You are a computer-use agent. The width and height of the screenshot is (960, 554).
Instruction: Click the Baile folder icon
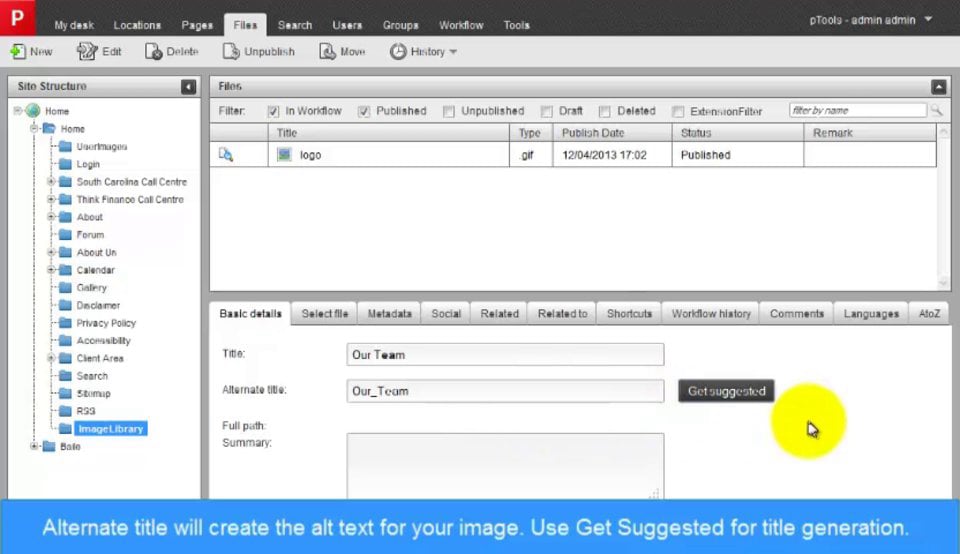point(49,446)
